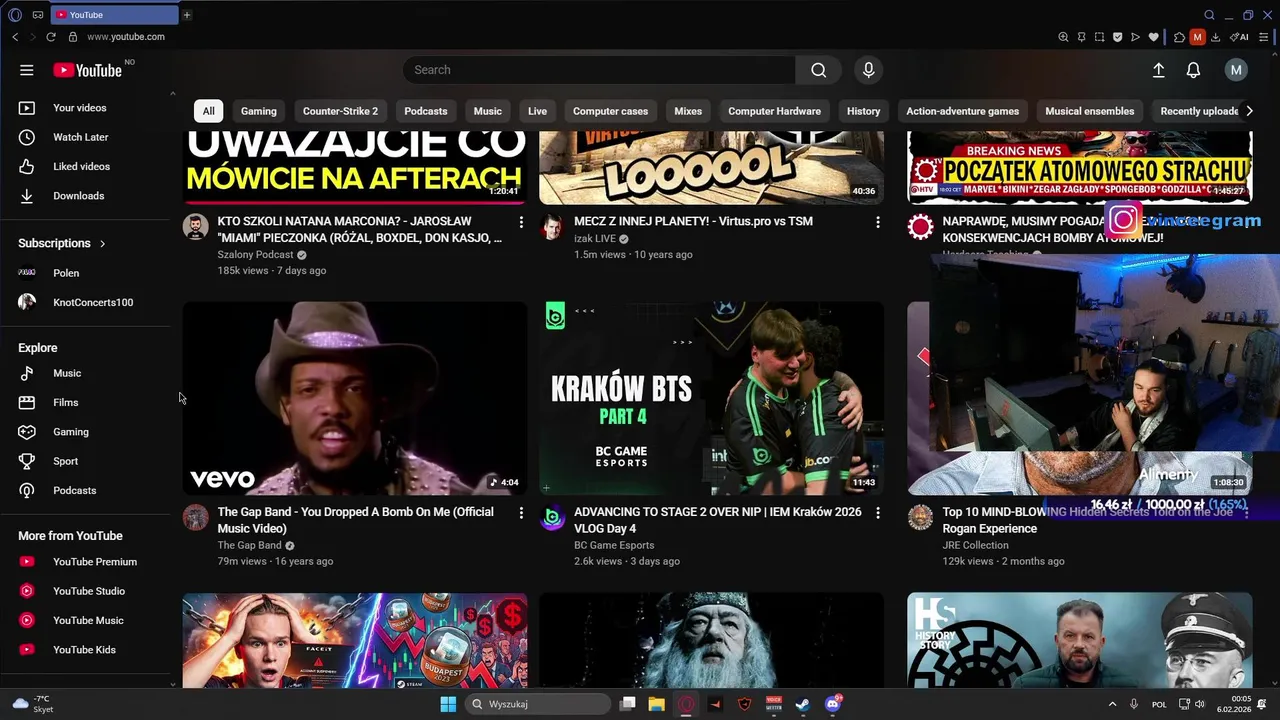Open BC Game Esports channel link
Screen dimensions: 1280x720
pos(614,546)
